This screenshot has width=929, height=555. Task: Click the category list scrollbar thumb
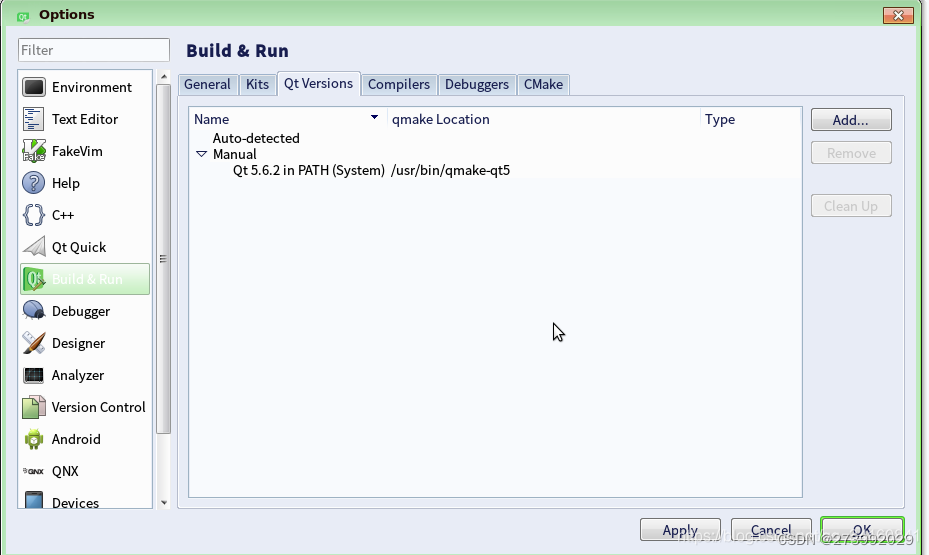tap(164, 259)
